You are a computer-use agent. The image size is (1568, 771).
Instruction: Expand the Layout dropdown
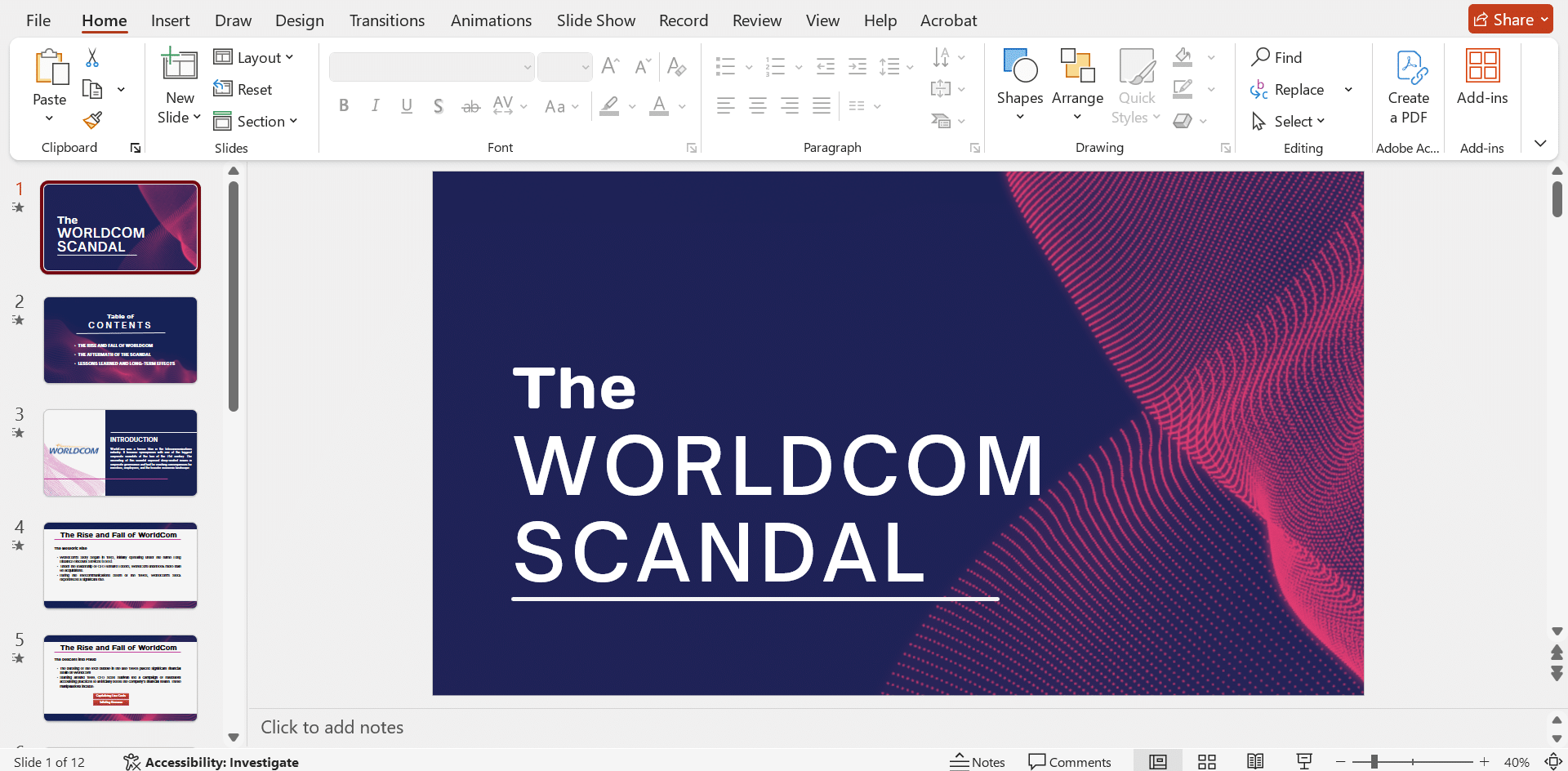click(x=253, y=57)
